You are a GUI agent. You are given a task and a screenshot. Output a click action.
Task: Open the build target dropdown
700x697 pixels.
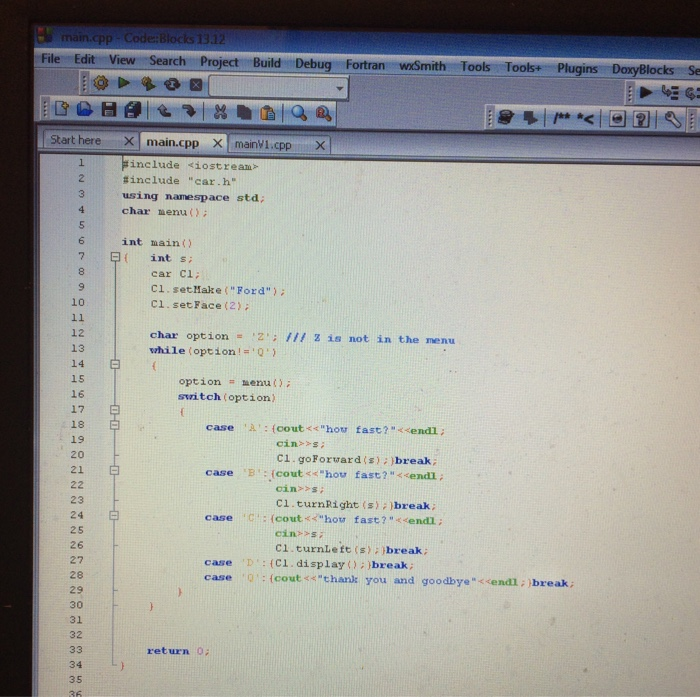coord(340,88)
